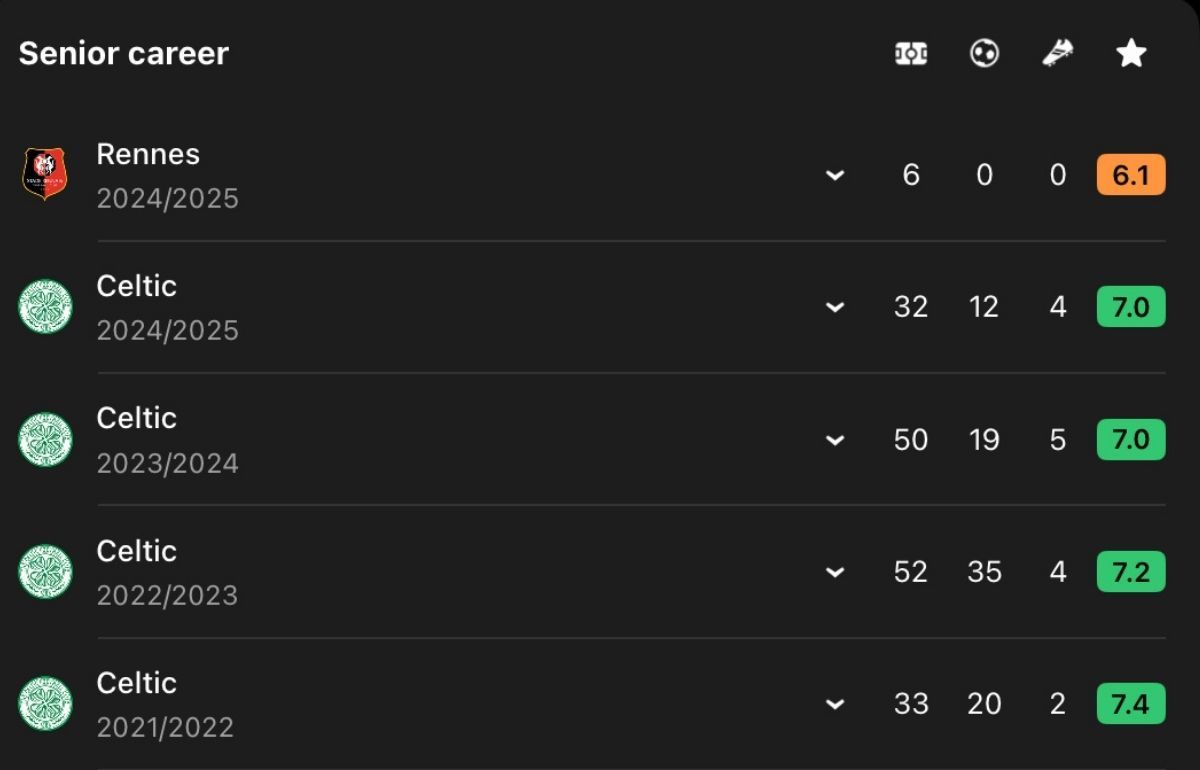
Task: Expand the Celtic 2024/2025 row chevron
Action: tap(835, 308)
